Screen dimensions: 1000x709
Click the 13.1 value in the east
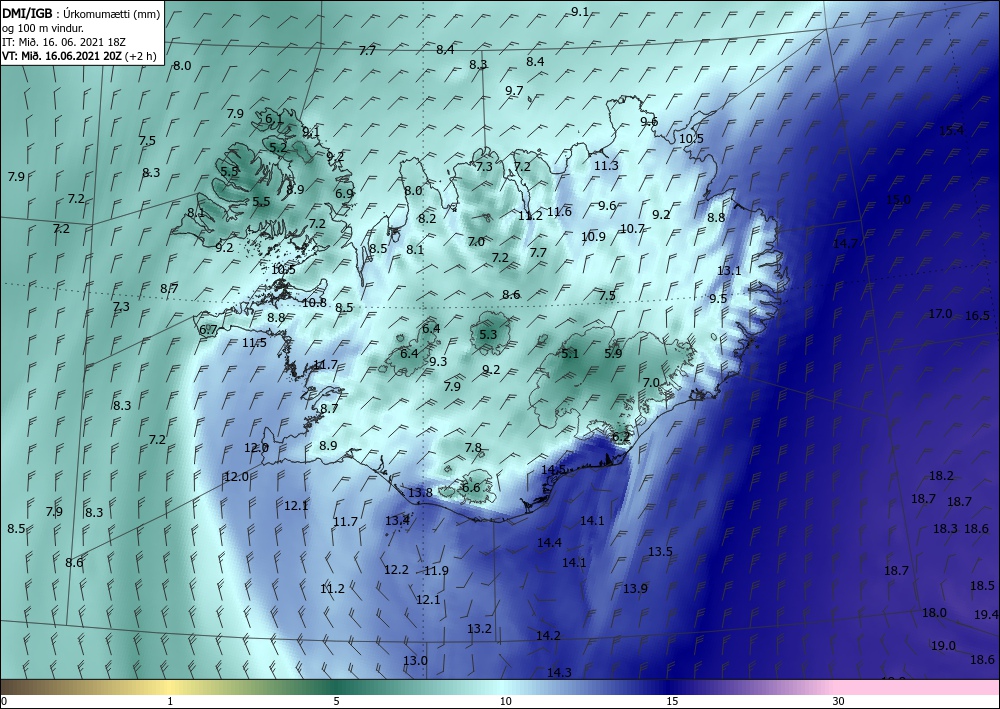coord(729,270)
